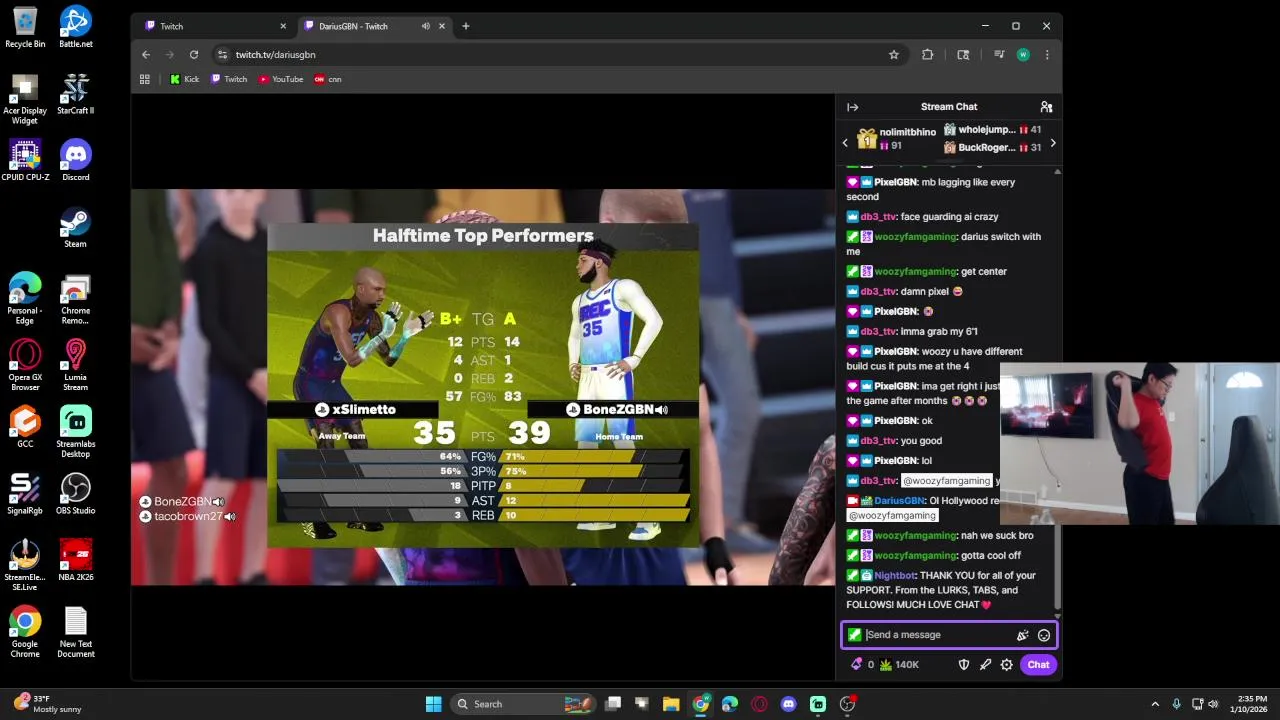Open the taskbar clock 2:35 PM
The height and width of the screenshot is (720, 1280).
click(1250, 704)
